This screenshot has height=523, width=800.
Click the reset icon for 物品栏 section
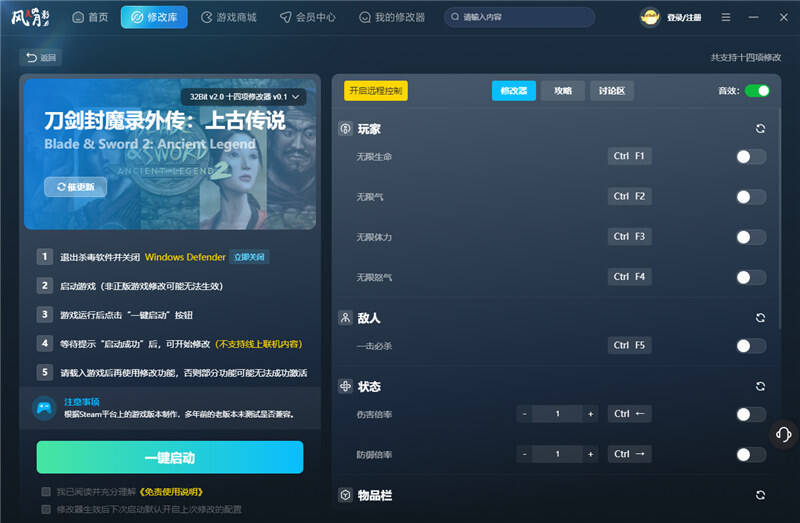760,495
